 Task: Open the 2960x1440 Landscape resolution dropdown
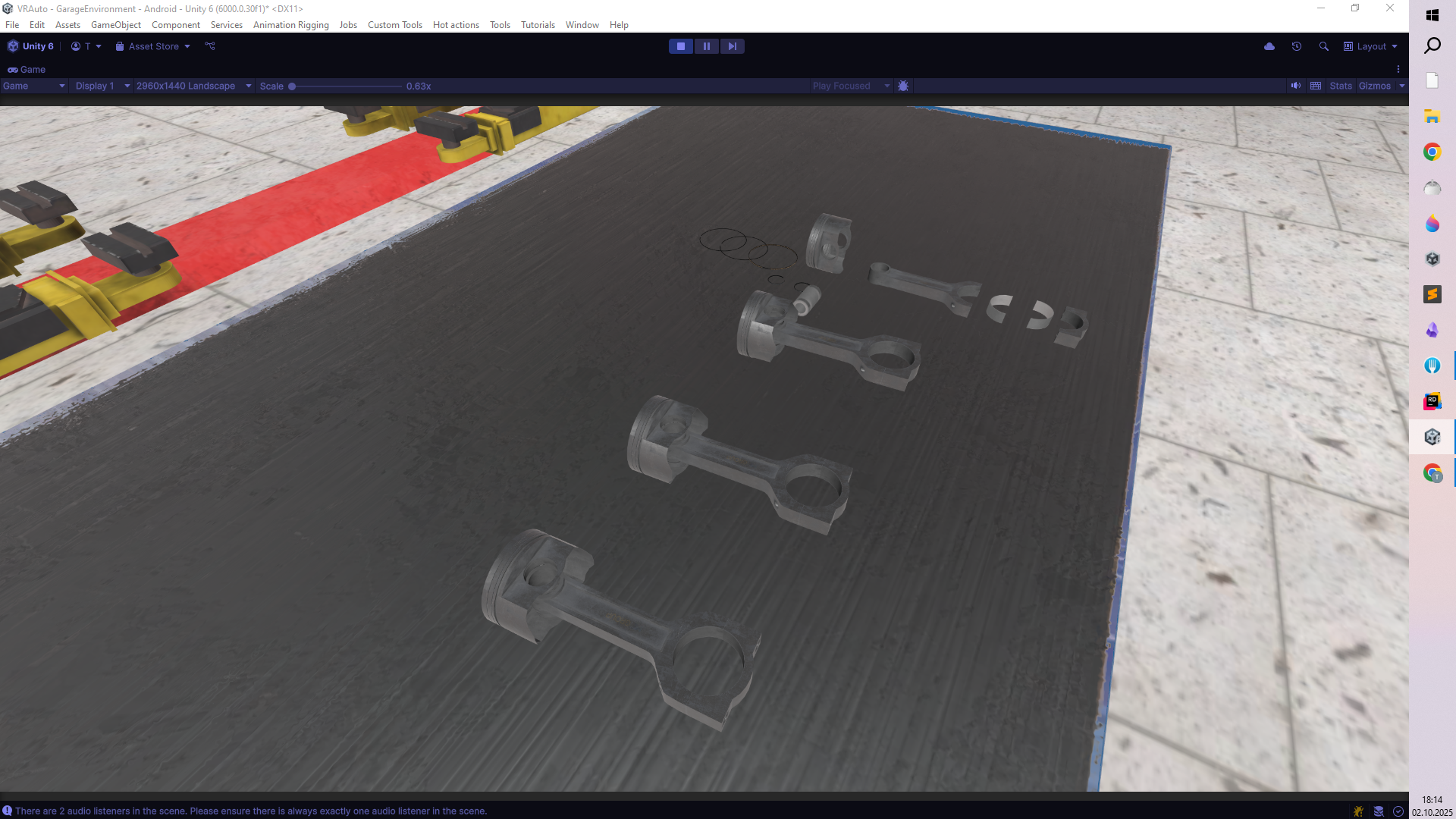[193, 86]
